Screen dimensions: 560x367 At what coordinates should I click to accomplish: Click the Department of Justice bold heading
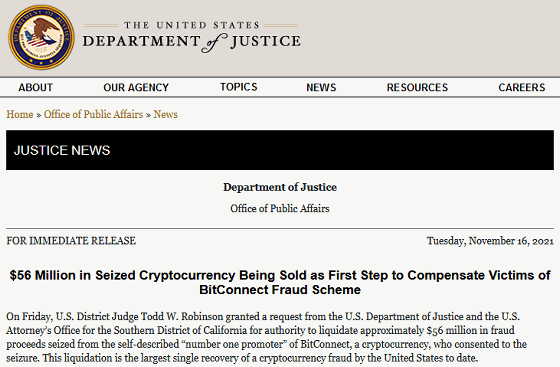coord(280,187)
